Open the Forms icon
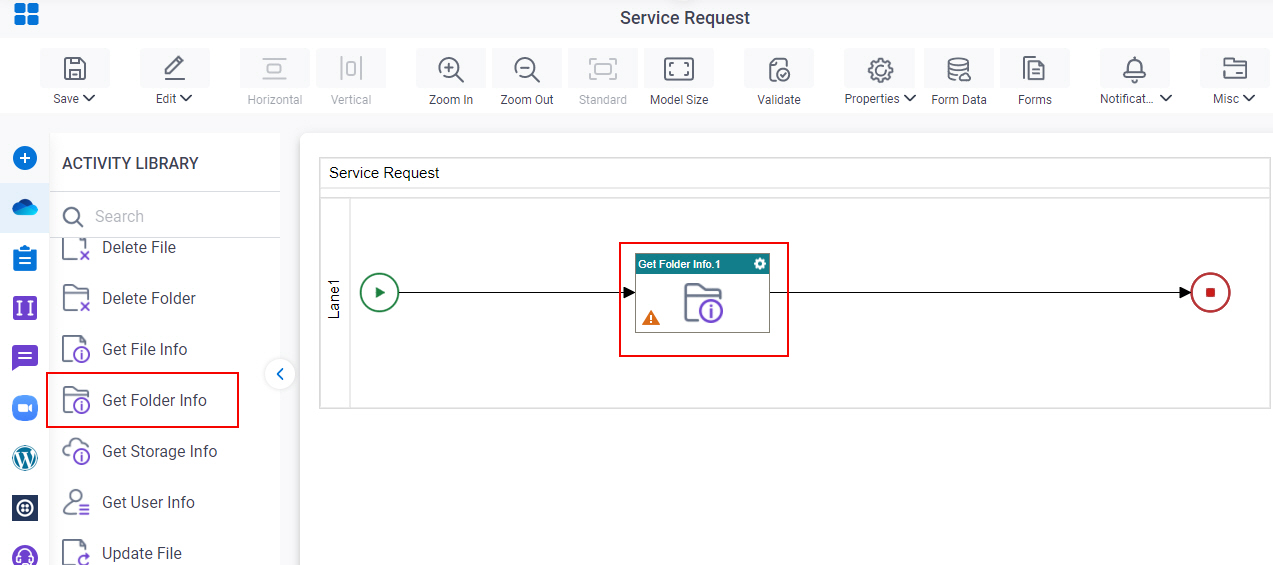 pyautogui.click(x=1034, y=68)
